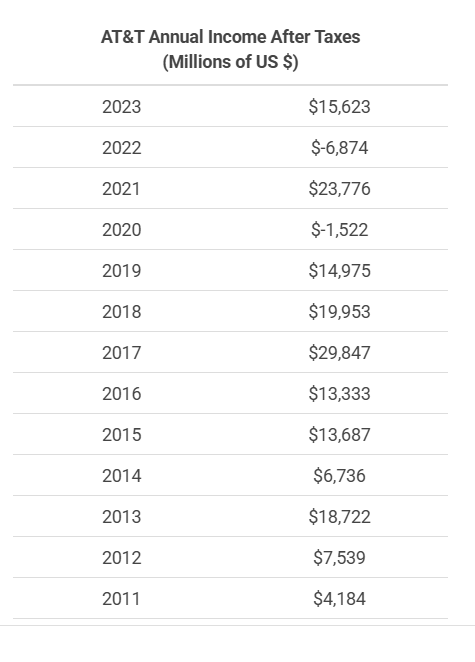Screen dimensions: 475x662
Task: Click the $14,975 income value
Action: (339, 271)
